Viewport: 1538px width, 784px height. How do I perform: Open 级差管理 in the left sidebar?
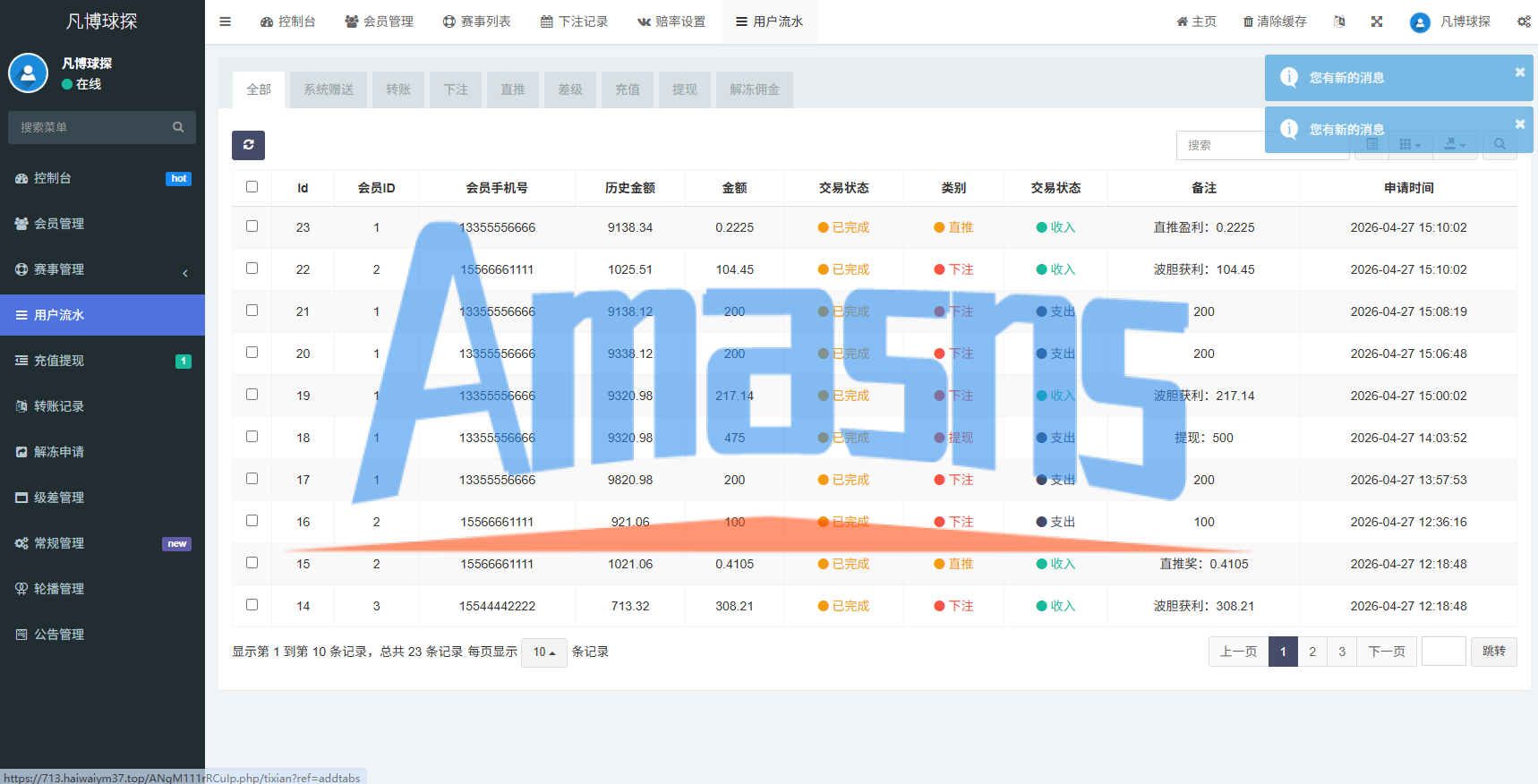(102, 498)
